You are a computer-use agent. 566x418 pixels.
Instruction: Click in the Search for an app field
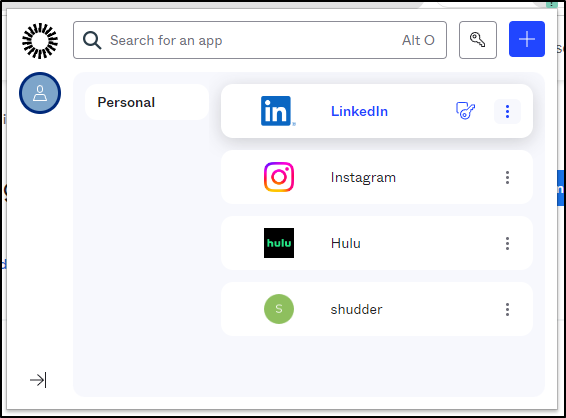[260, 40]
